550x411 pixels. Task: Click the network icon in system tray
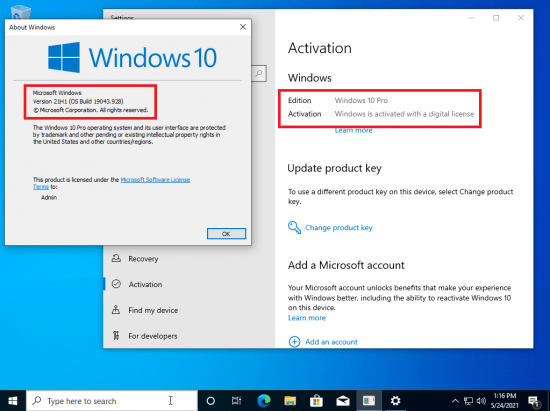[468, 401]
